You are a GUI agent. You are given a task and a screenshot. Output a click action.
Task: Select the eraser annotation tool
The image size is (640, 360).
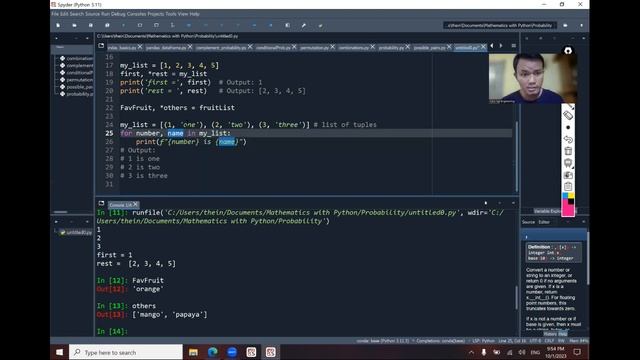point(568,116)
